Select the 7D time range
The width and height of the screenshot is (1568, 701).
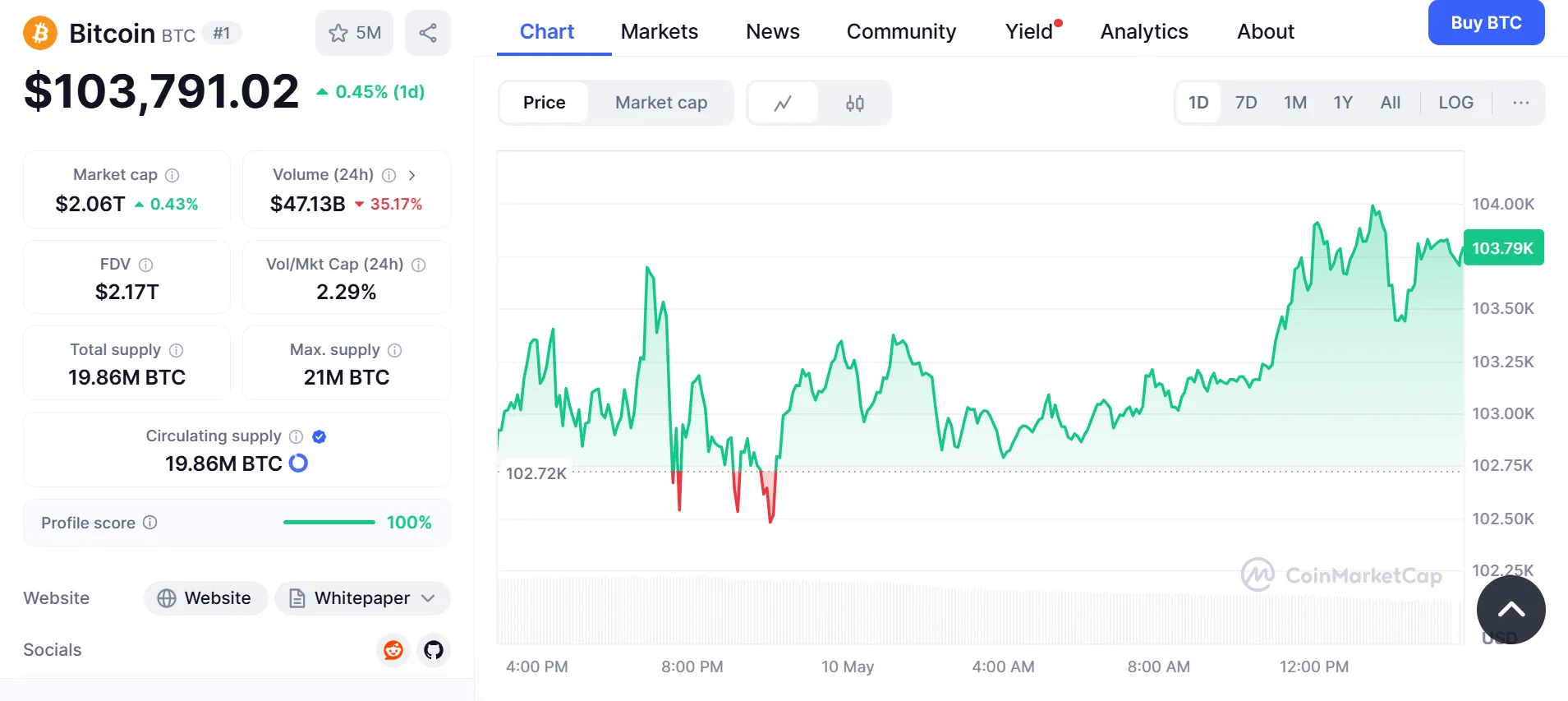click(x=1246, y=103)
